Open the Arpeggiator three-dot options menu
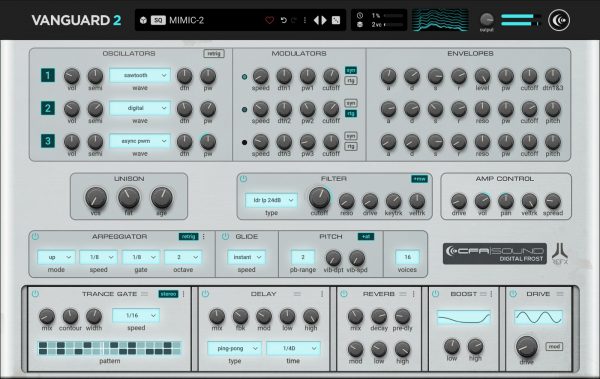The image size is (600, 379). point(204,237)
